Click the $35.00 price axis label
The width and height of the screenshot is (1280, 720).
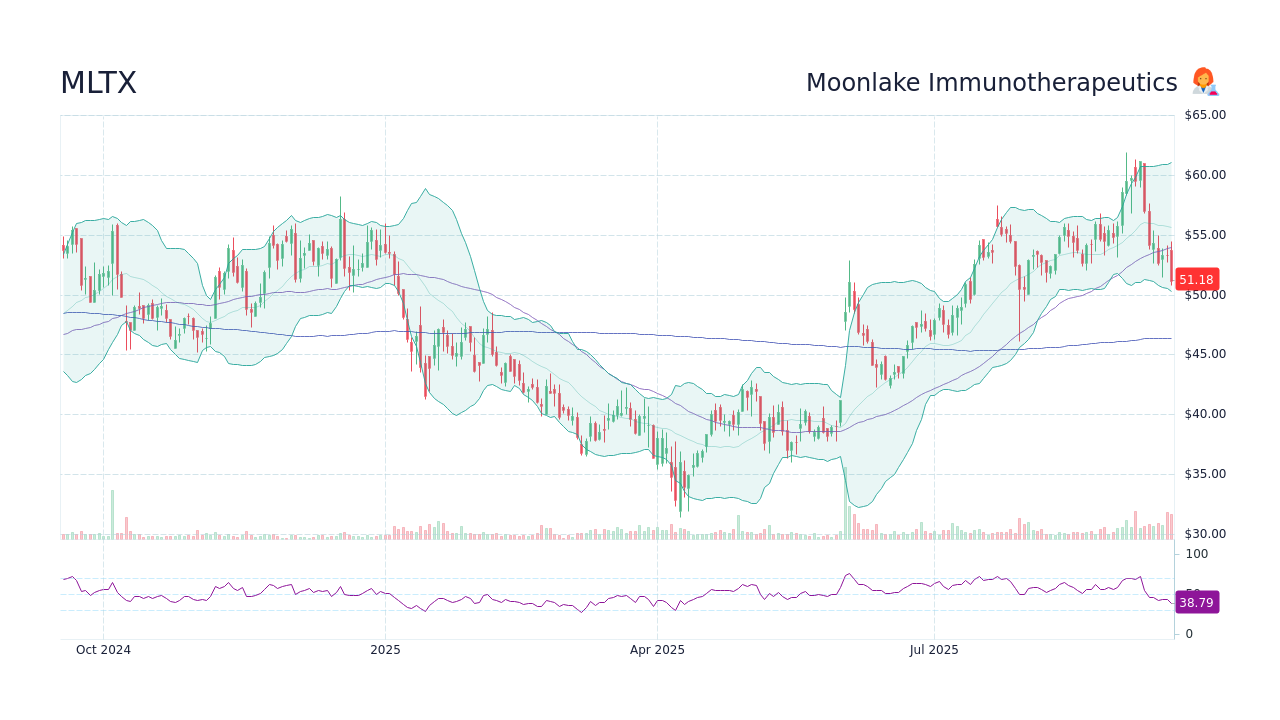(1205, 474)
